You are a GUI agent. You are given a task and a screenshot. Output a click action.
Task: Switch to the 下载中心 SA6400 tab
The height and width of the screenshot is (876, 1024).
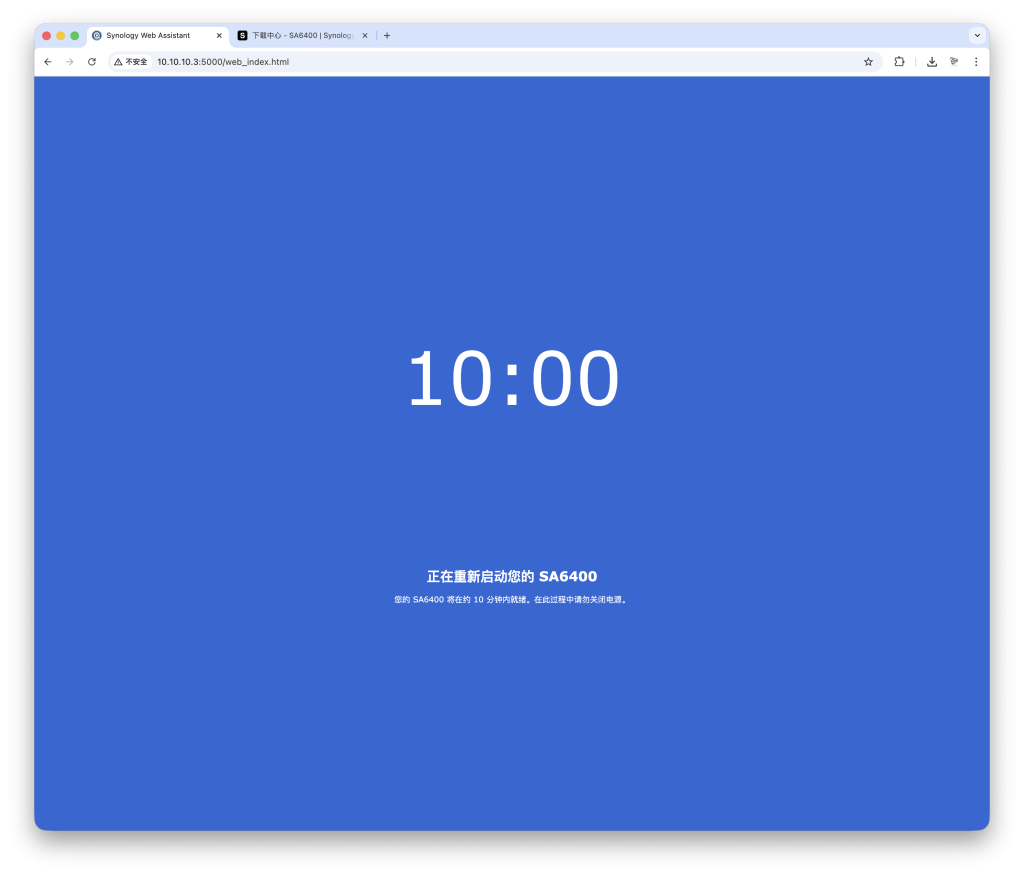(x=303, y=36)
